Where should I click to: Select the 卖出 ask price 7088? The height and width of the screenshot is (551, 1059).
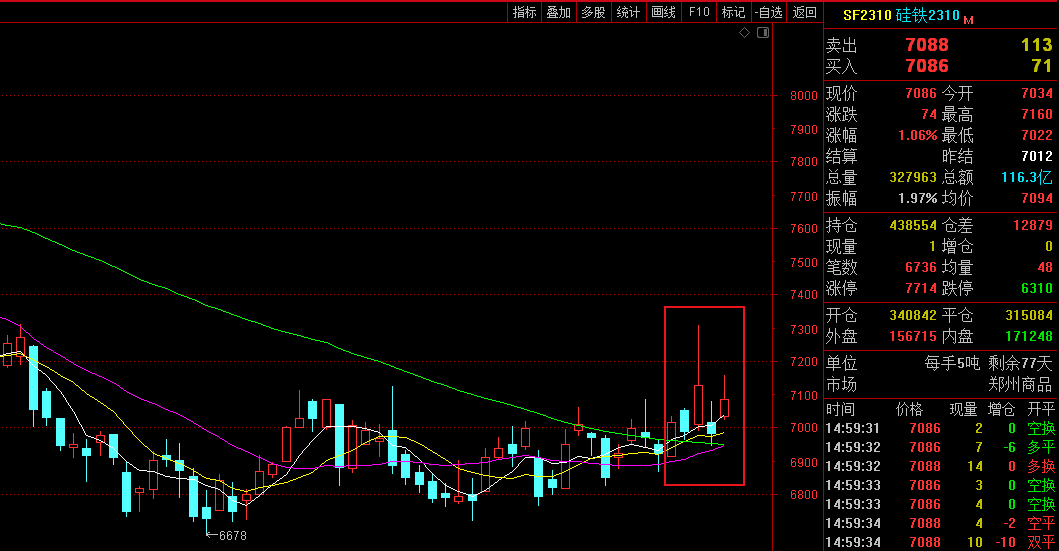click(926, 45)
